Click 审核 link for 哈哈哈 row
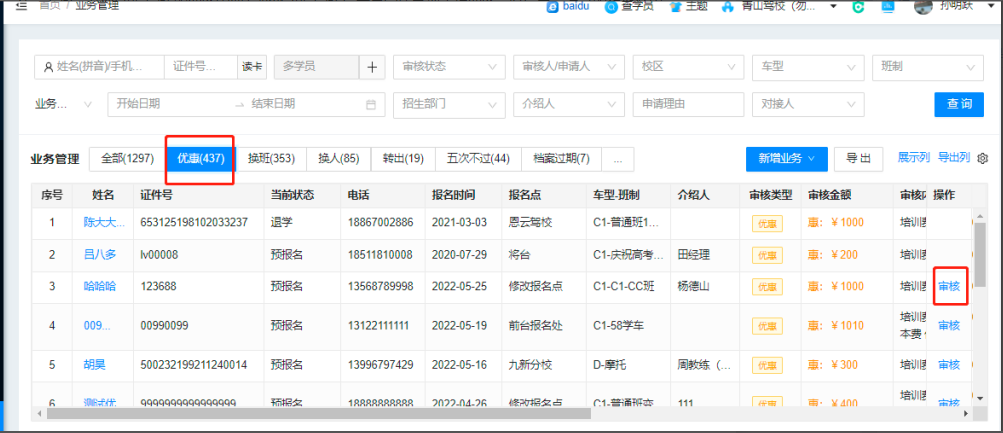 (x=949, y=287)
